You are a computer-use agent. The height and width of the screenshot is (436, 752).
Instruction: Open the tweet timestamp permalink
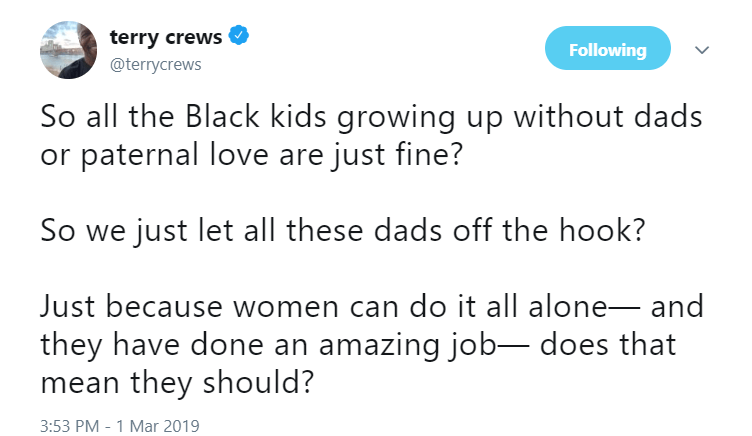120,426
